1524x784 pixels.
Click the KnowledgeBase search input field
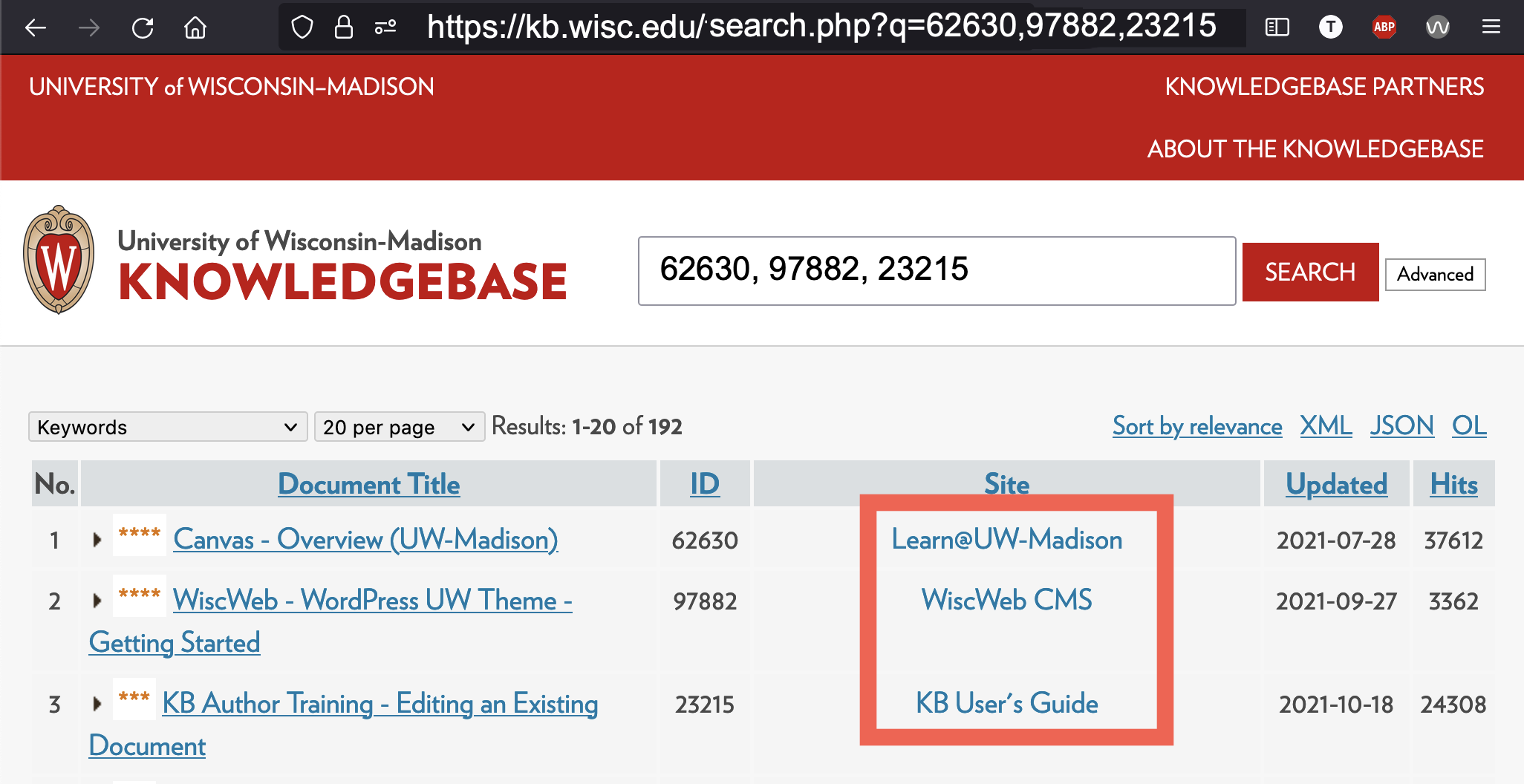click(x=937, y=271)
